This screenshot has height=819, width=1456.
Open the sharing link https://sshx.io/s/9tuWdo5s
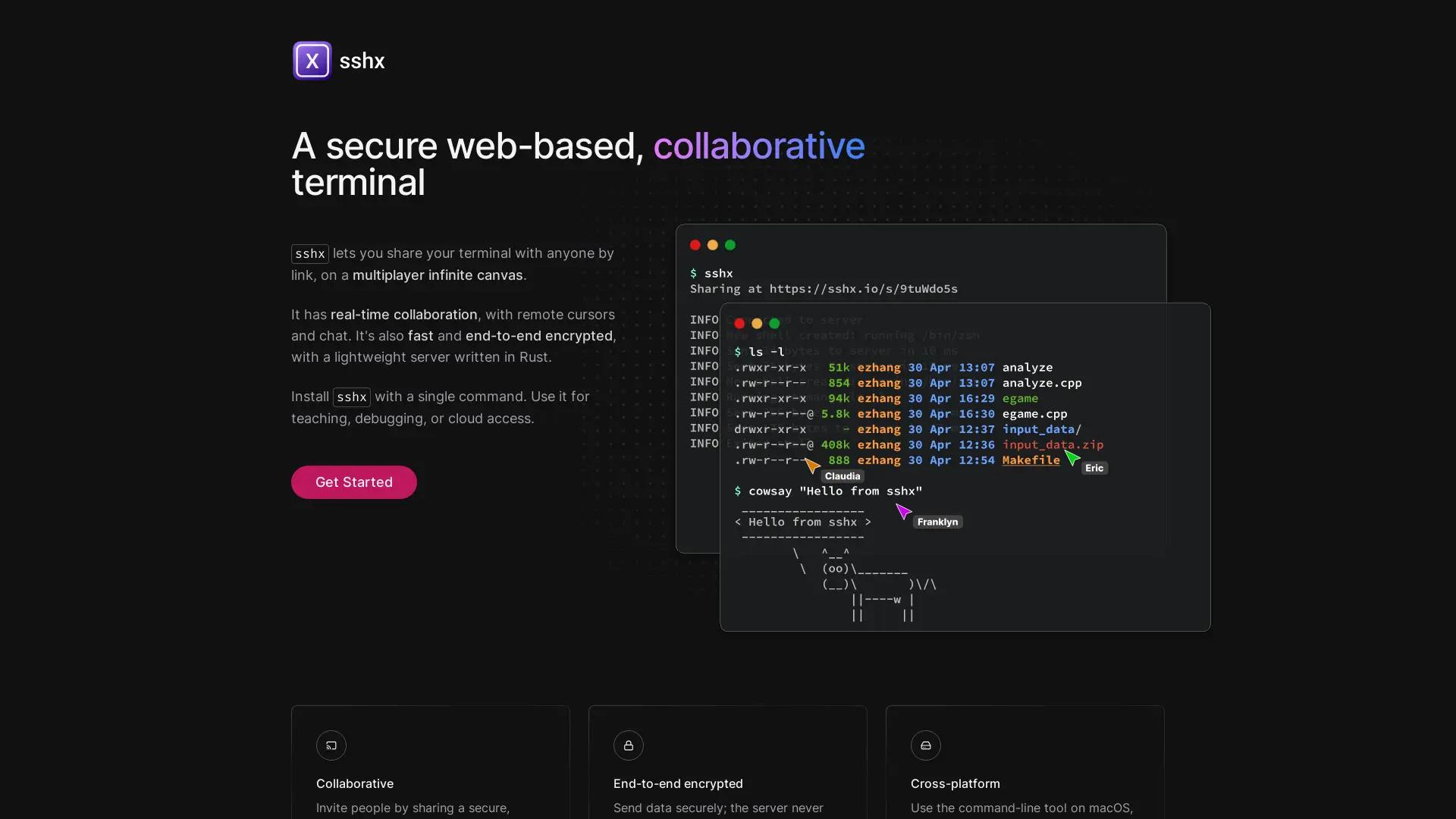click(x=863, y=289)
